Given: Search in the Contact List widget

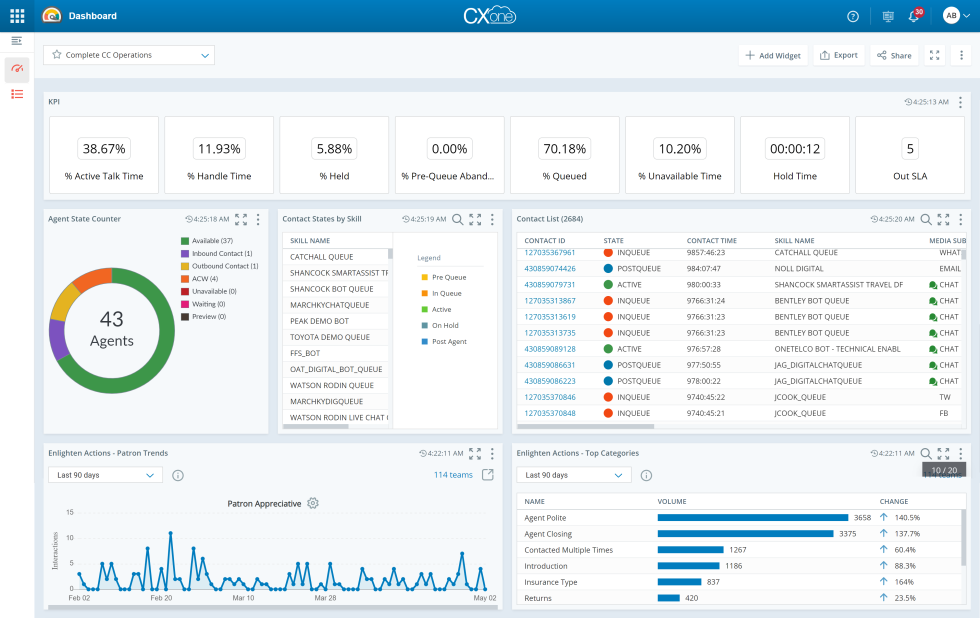Looking at the screenshot, I should [x=926, y=219].
